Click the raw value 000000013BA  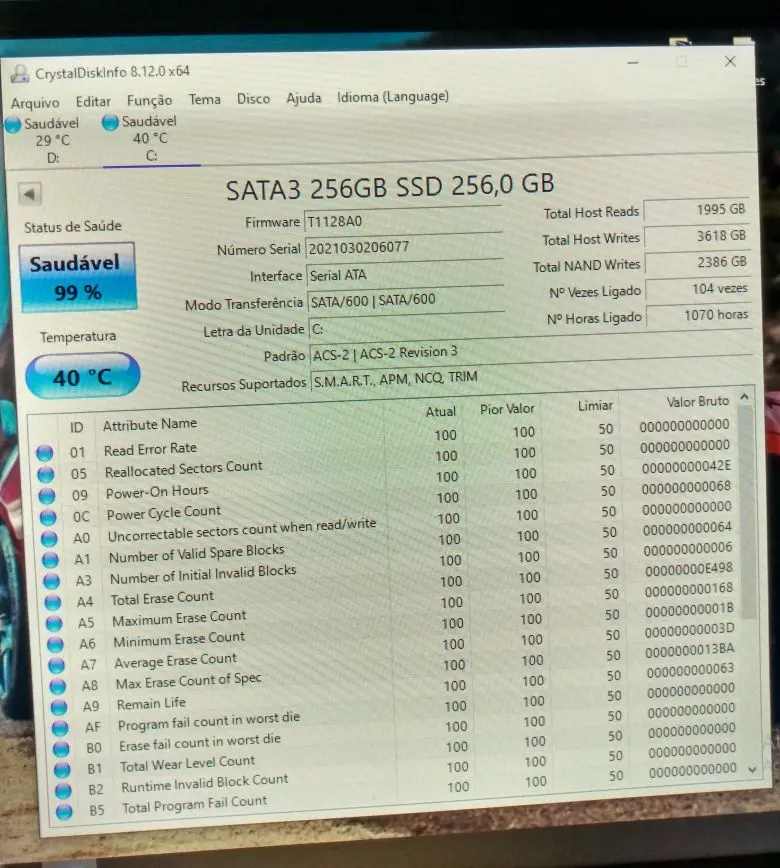coord(690,651)
